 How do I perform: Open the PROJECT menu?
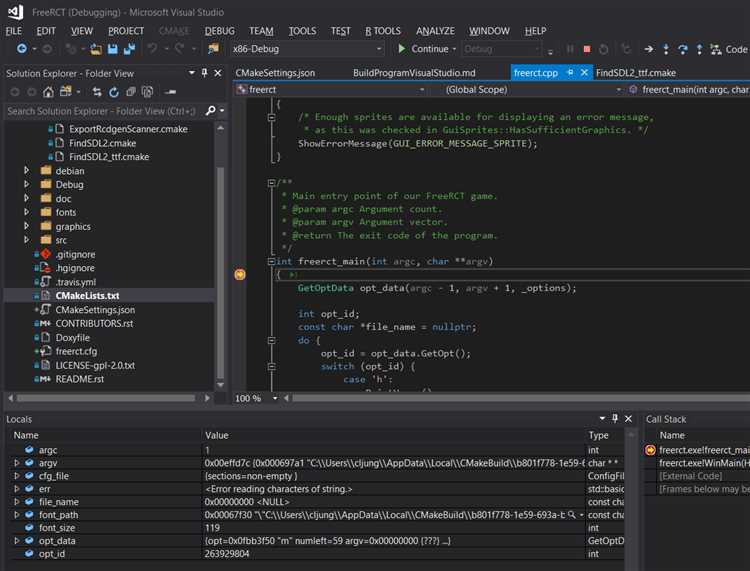[126, 31]
